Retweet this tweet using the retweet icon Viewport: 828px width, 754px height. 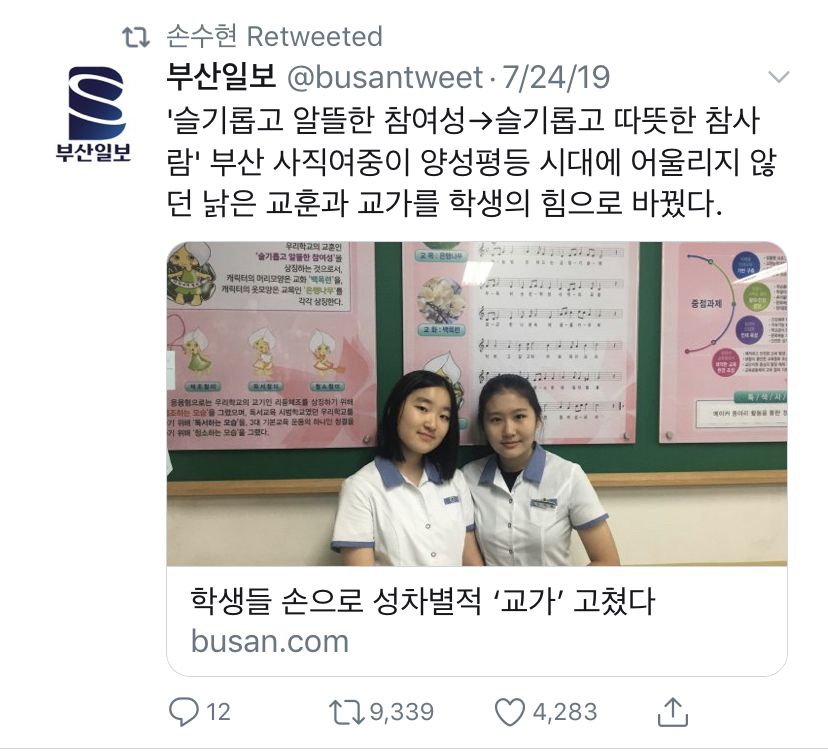click(x=346, y=712)
